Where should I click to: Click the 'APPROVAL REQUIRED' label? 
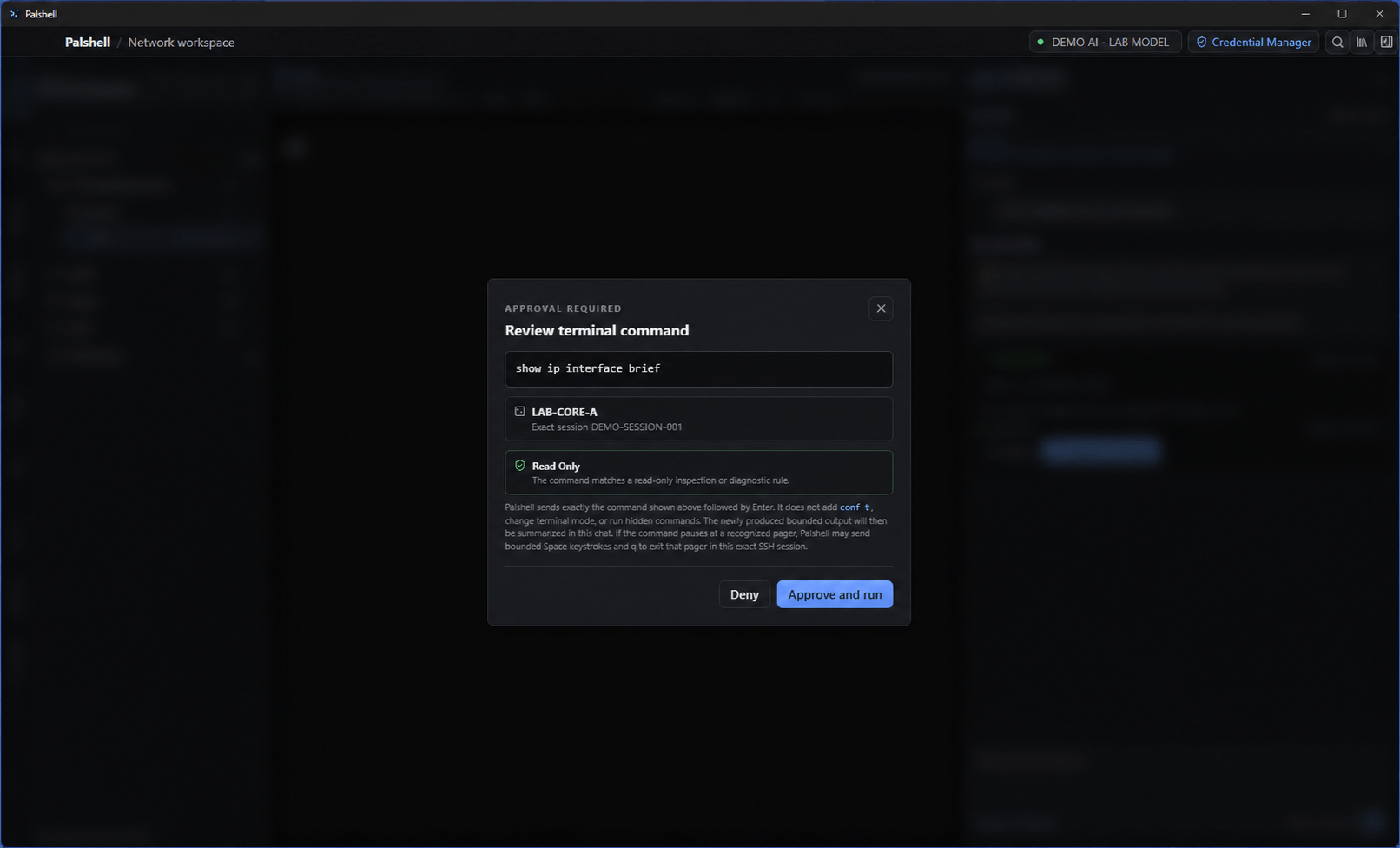[563, 308]
